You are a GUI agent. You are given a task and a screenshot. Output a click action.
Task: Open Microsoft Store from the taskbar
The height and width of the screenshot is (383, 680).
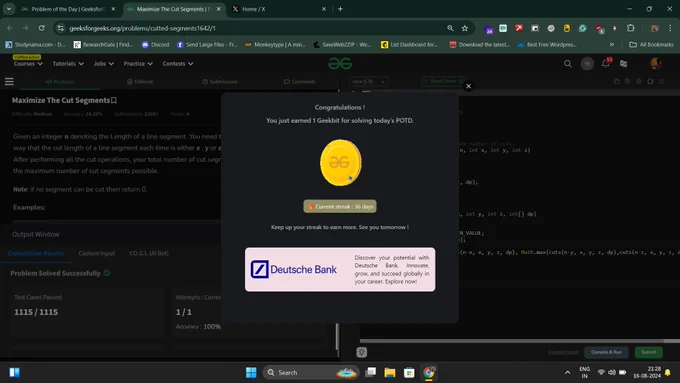[409, 373]
